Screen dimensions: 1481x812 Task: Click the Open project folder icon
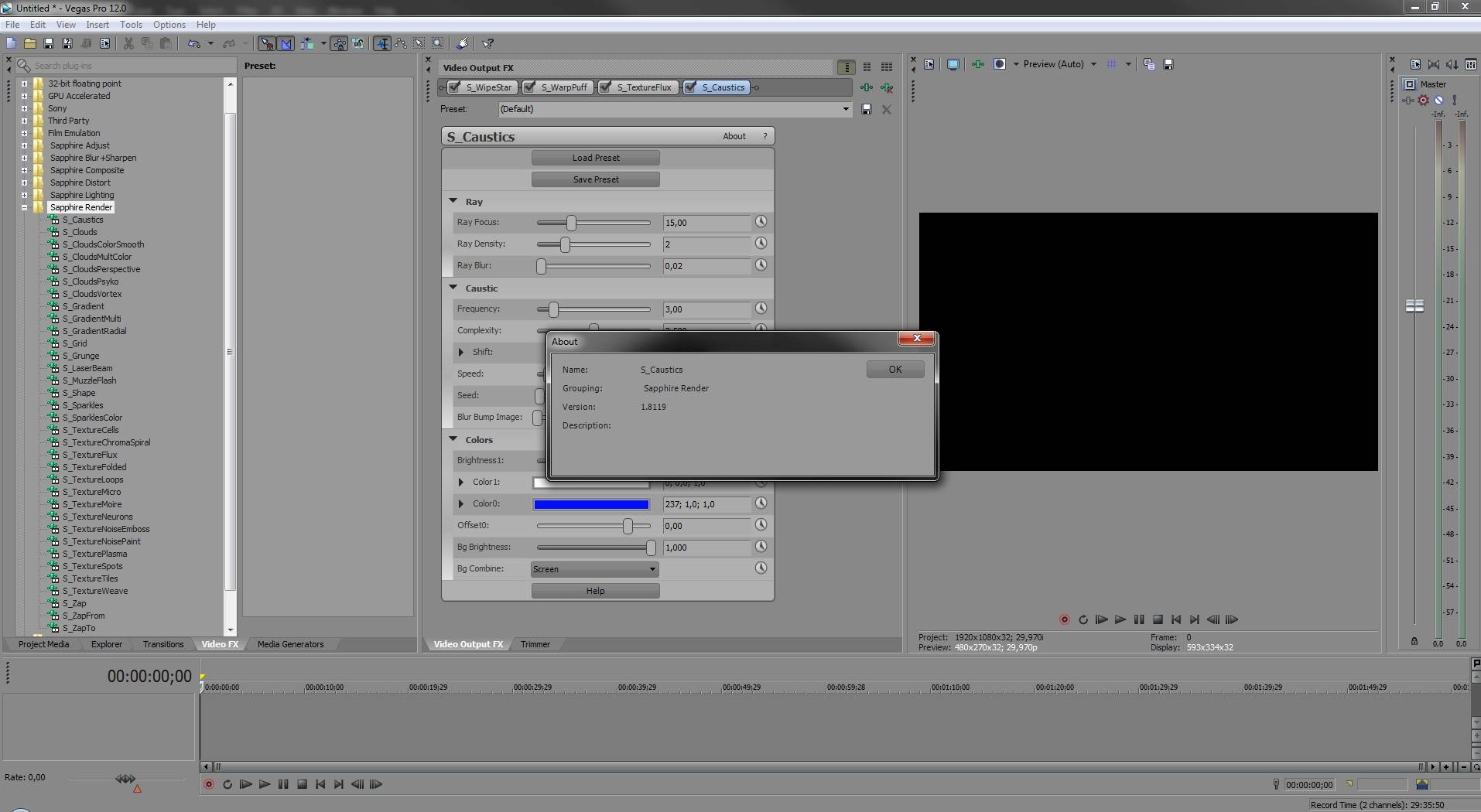click(30, 44)
